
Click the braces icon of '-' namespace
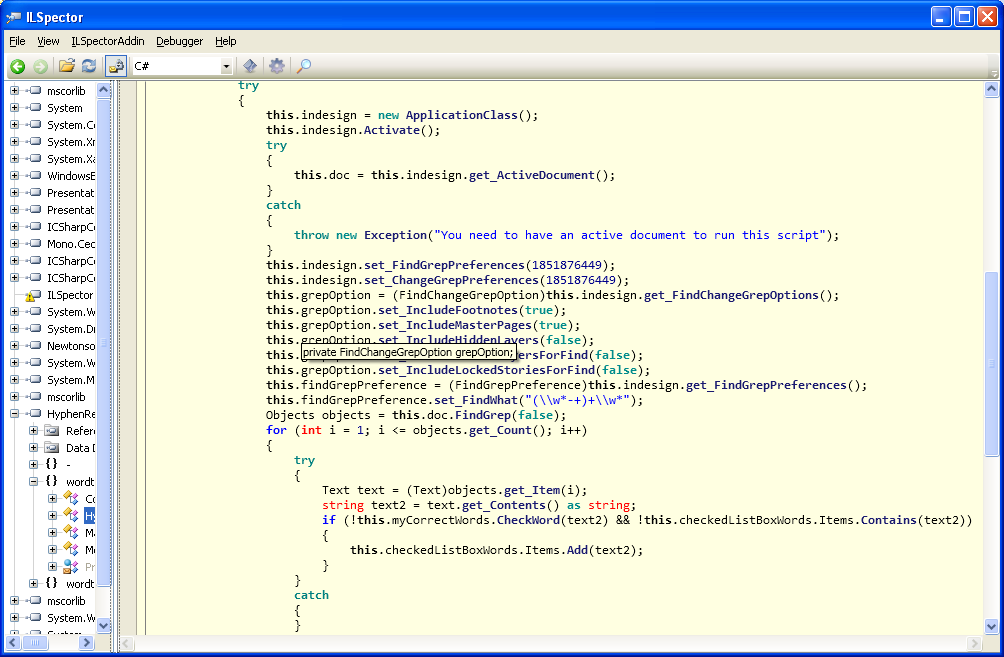pyautogui.click(x=52, y=464)
